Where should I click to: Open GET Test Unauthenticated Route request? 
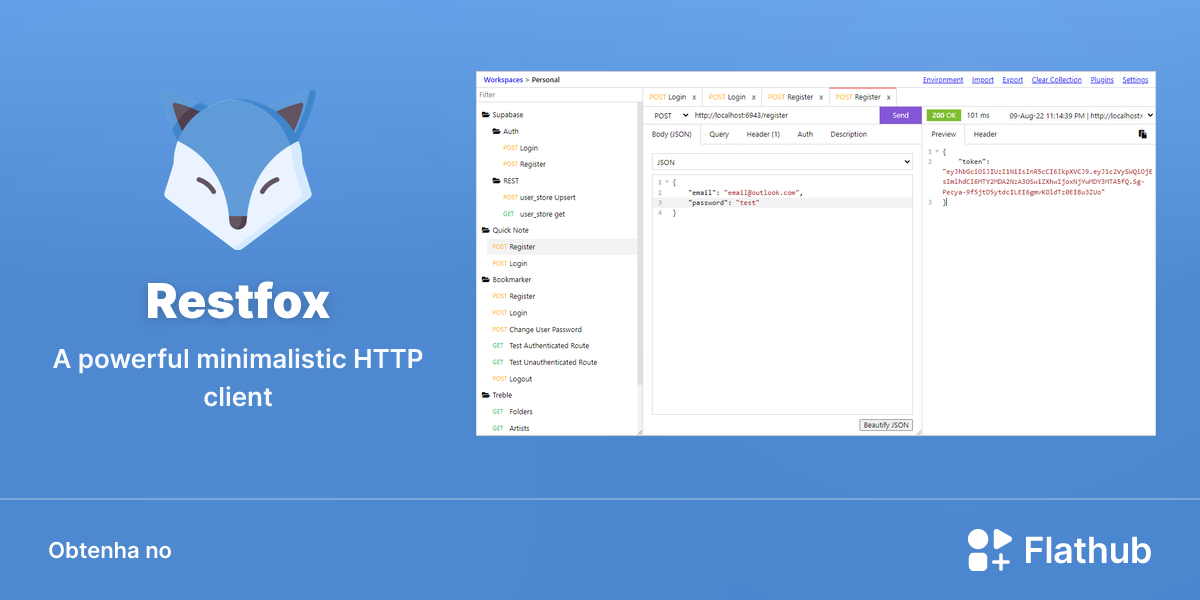pyautogui.click(x=545, y=362)
